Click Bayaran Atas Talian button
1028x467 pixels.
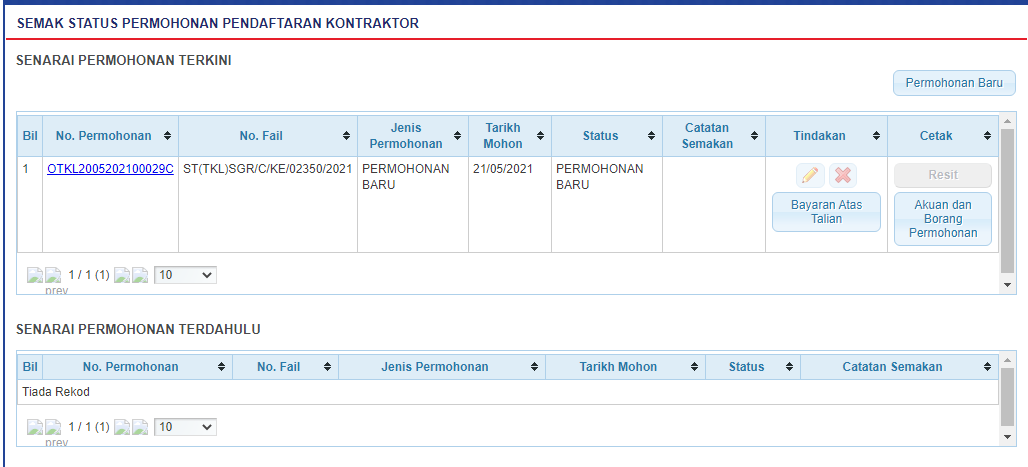[826, 212]
